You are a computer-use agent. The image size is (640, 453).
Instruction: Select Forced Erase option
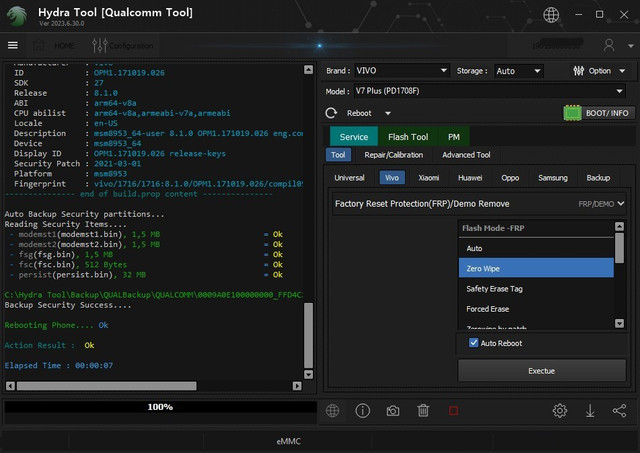coord(536,309)
